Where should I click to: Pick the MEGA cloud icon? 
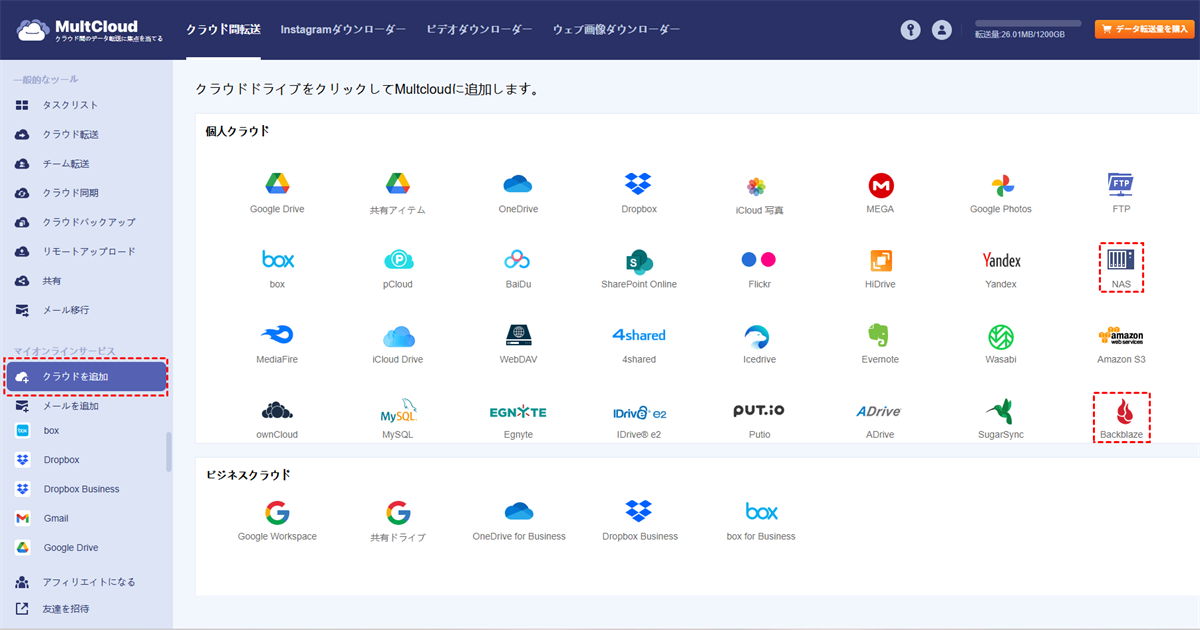(x=880, y=185)
